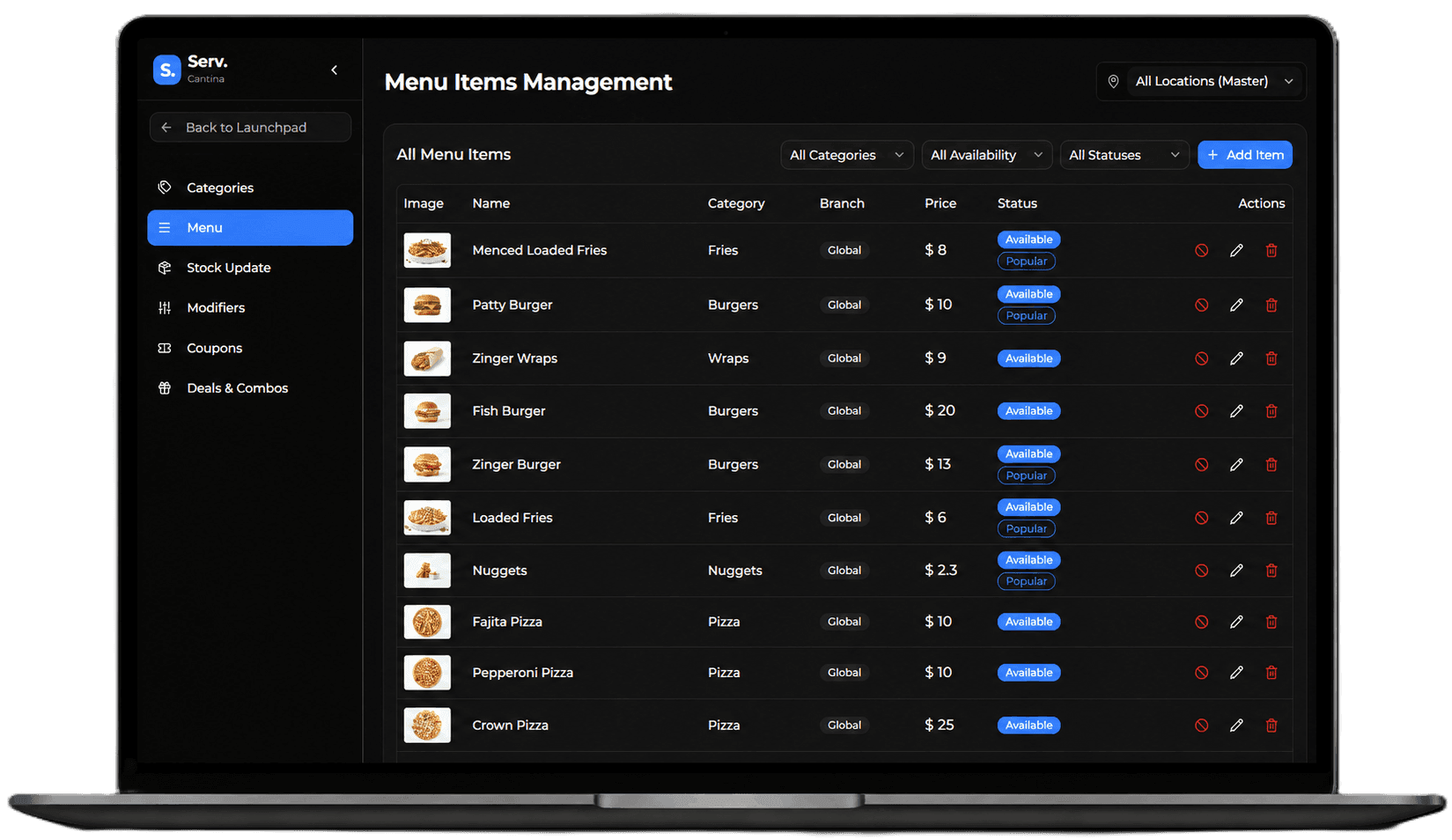The width and height of the screenshot is (1452, 840).
Task: Disable the Patty Burger item
Action: tap(1201, 305)
